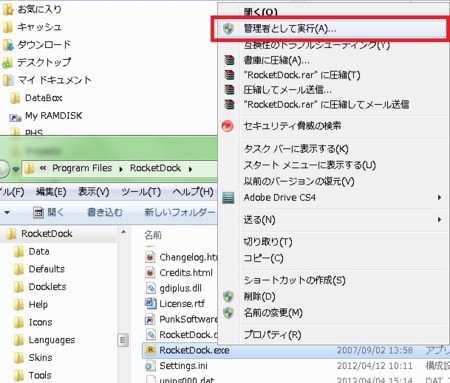
Task: Open 送る(N) submenu entry
Action: 259,220
